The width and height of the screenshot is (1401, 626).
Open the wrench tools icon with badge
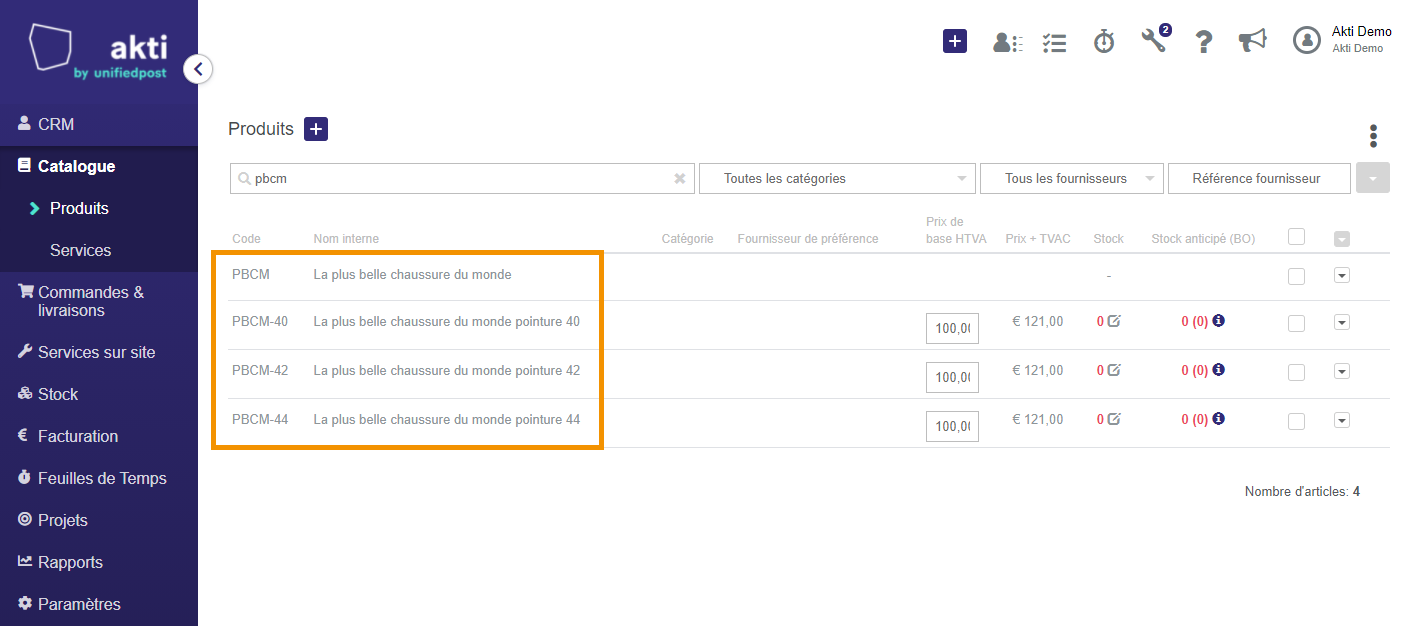[1155, 39]
